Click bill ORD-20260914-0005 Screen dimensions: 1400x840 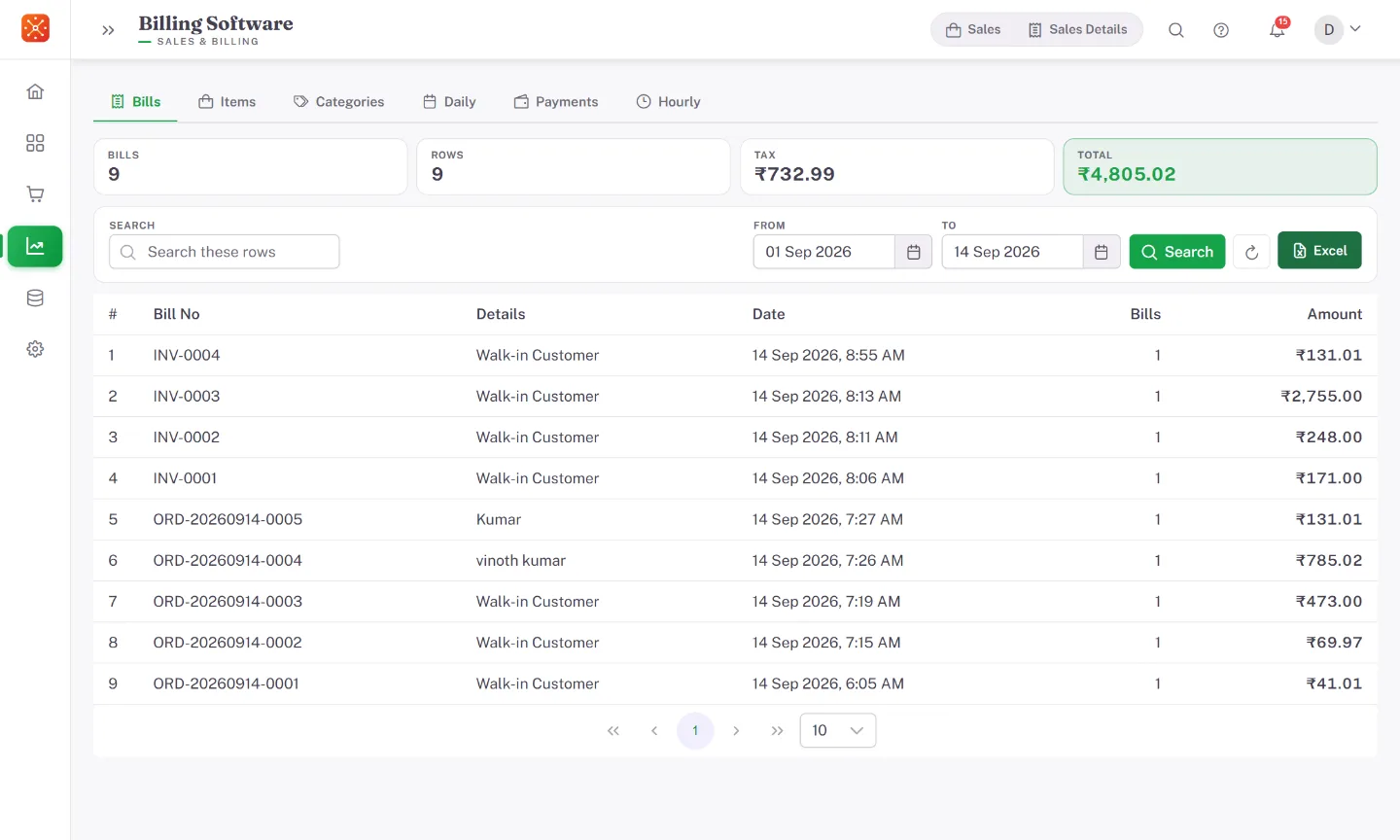point(228,519)
